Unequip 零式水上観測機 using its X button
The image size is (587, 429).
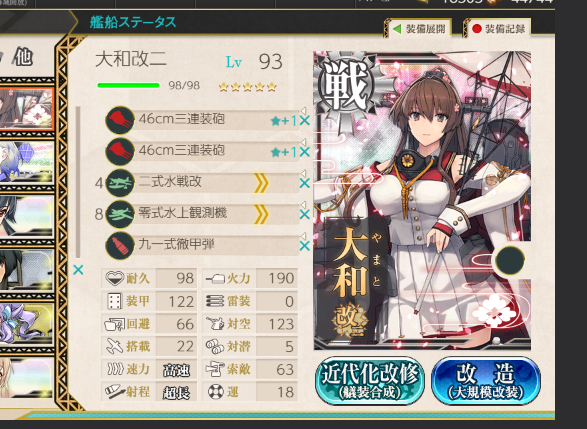[305, 214]
